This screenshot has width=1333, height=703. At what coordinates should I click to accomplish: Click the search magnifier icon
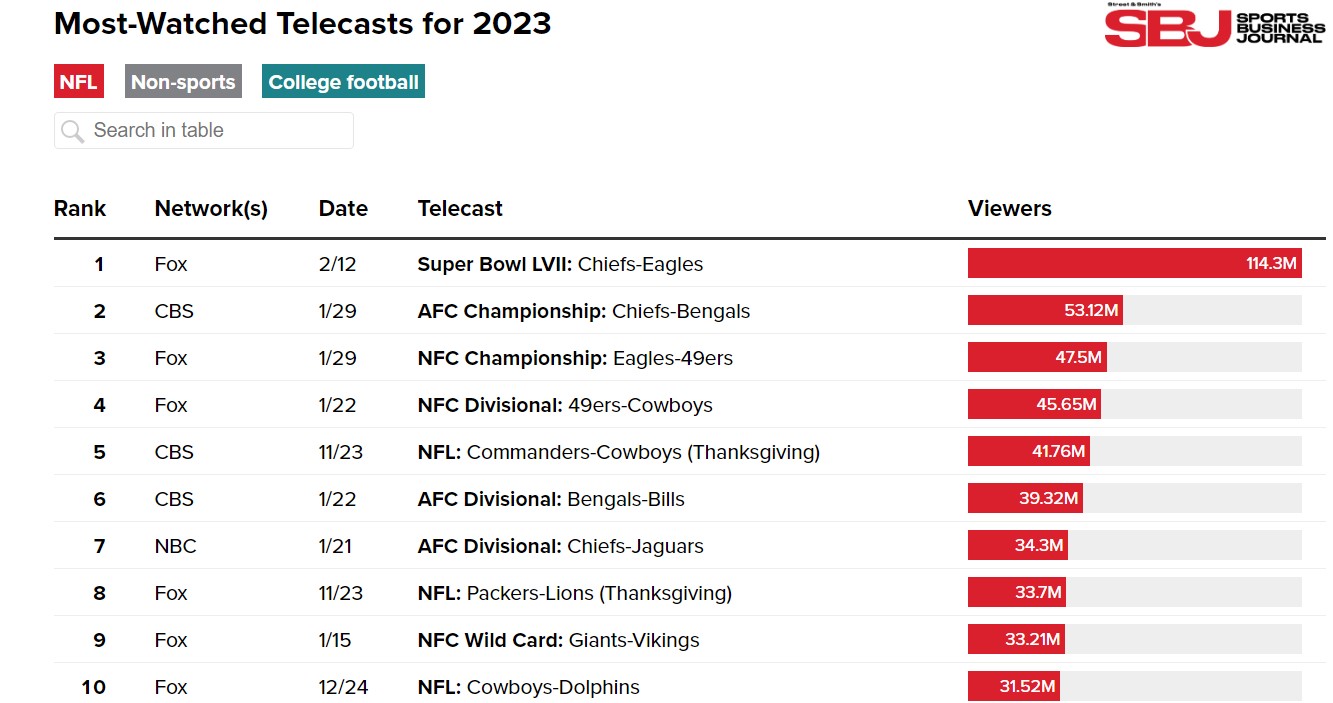point(72,131)
